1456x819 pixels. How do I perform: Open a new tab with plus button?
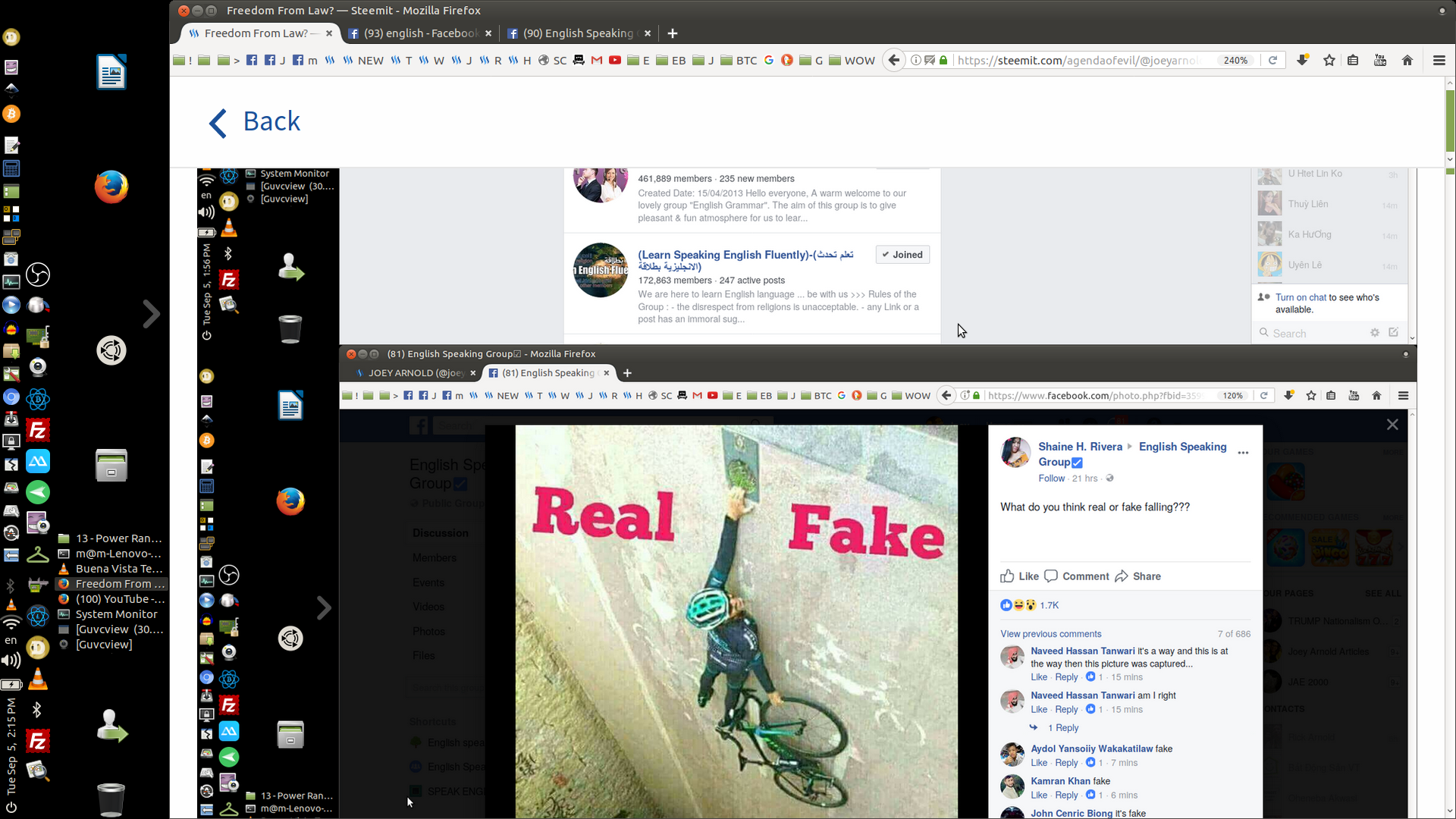pos(673,33)
